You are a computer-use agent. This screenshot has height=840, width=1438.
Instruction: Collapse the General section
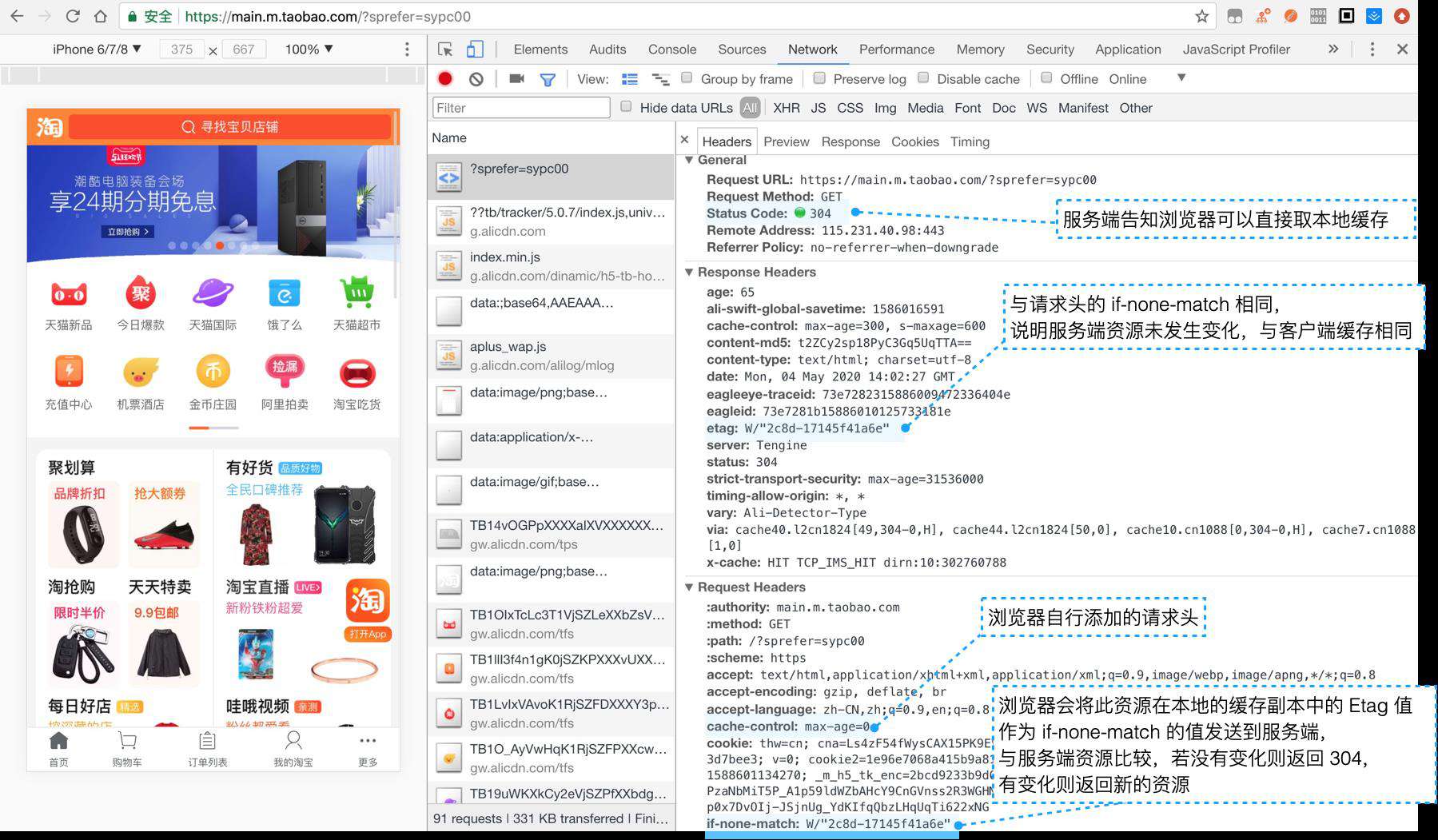coord(689,160)
